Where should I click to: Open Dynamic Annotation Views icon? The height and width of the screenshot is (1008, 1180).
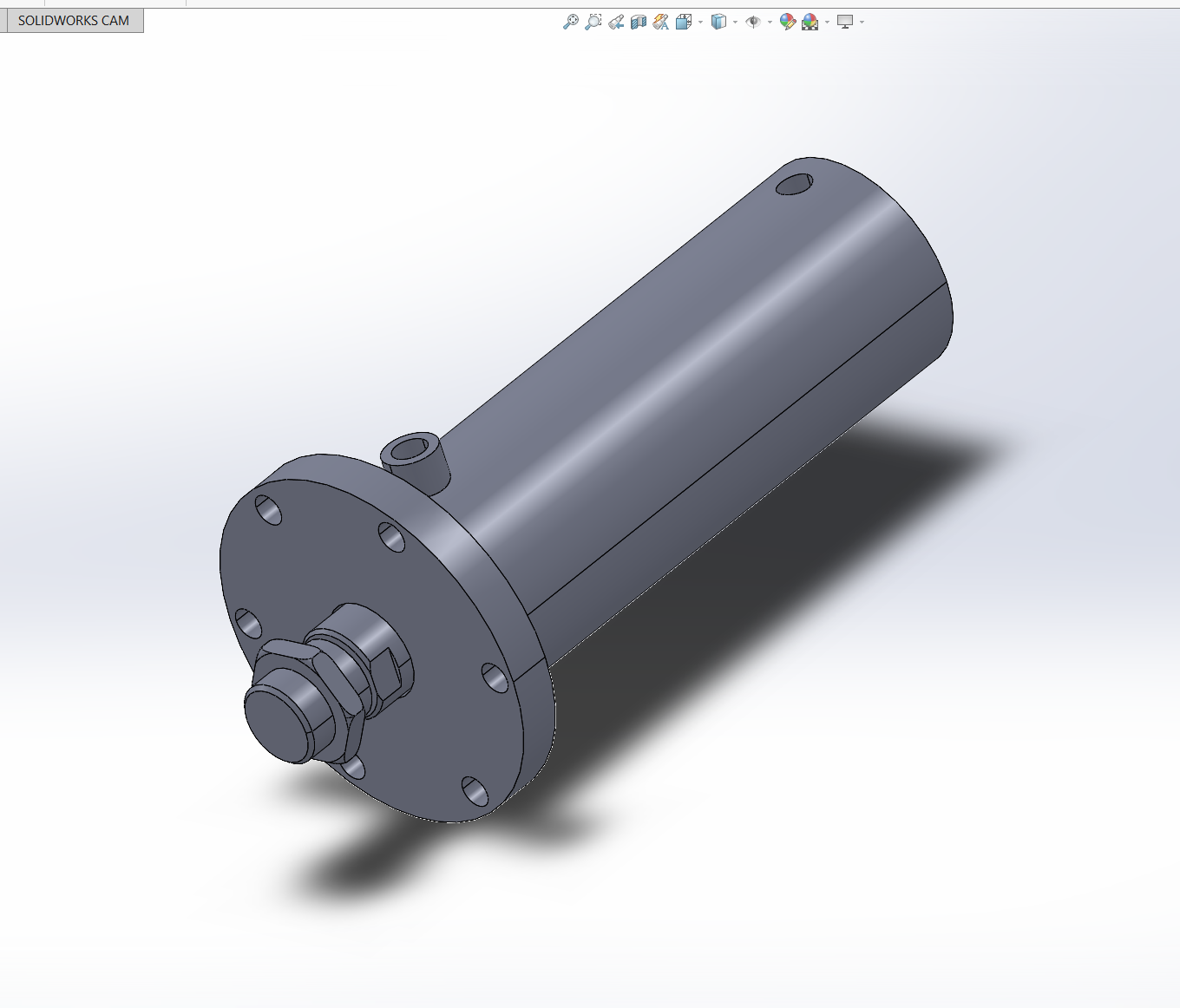click(661, 22)
